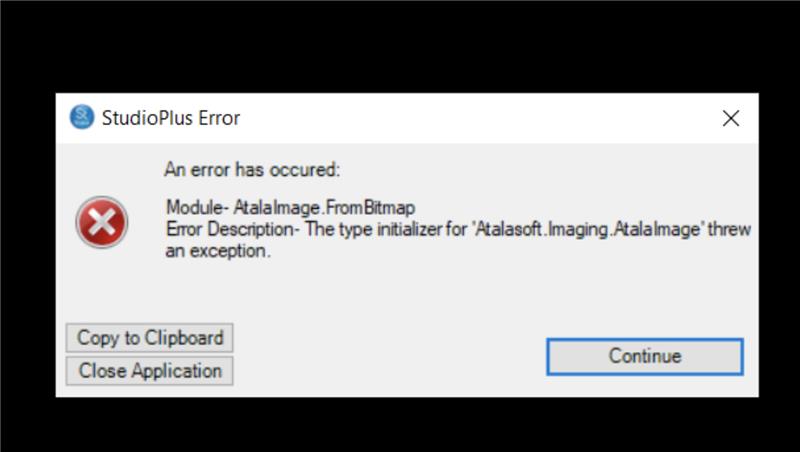The height and width of the screenshot is (452, 800).
Task: Click the black background above the dialog
Action: click(400, 46)
